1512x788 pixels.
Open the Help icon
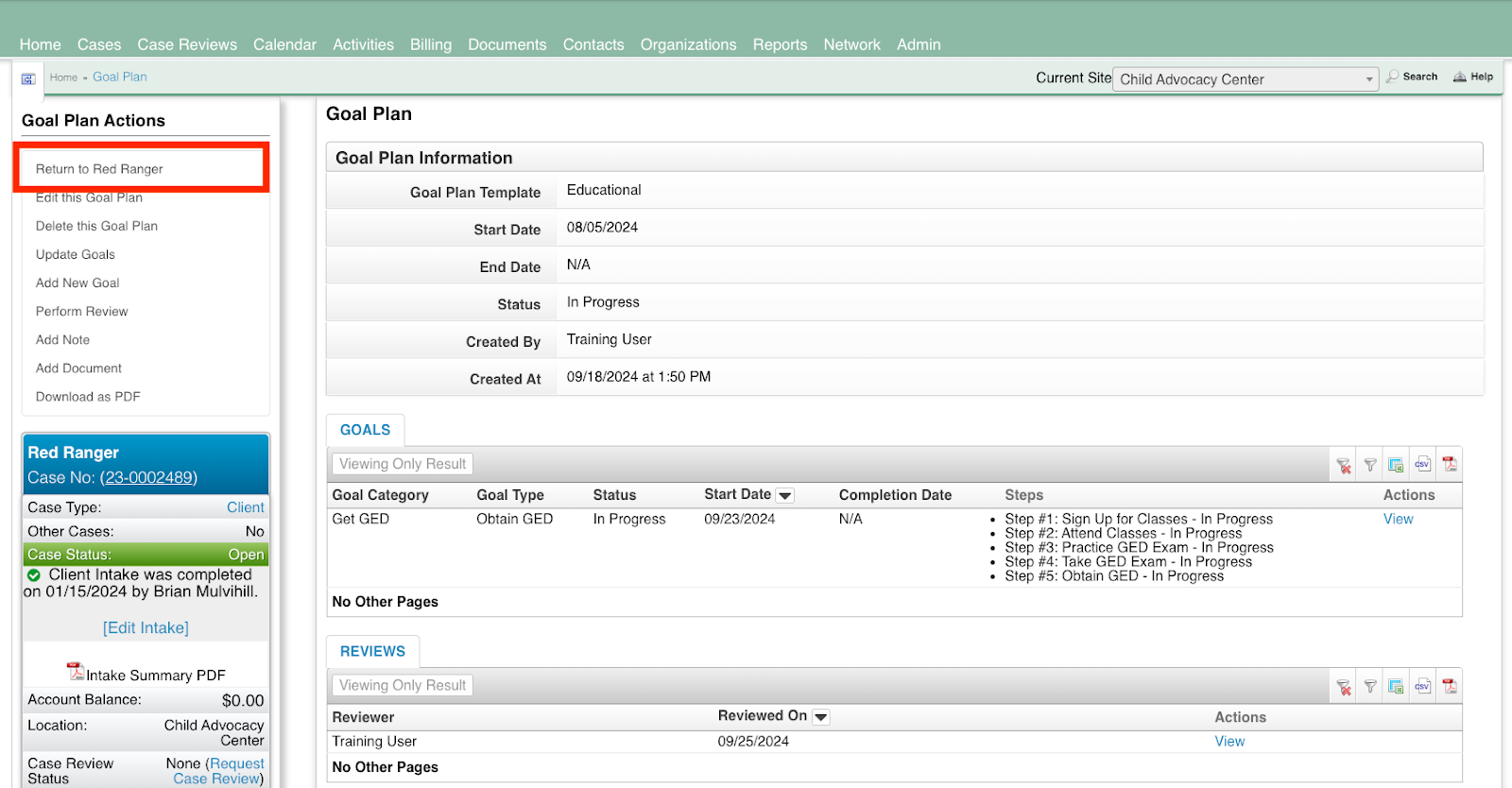(x=1460, y=77)
